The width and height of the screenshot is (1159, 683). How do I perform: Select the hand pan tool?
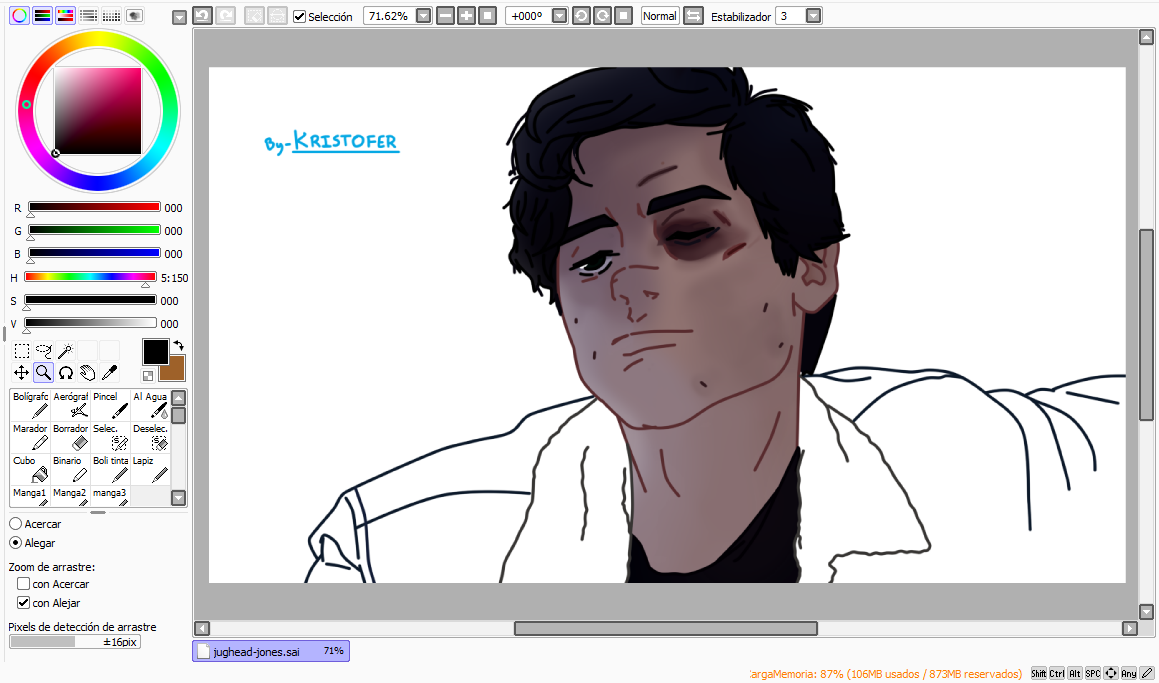[88, 373]
